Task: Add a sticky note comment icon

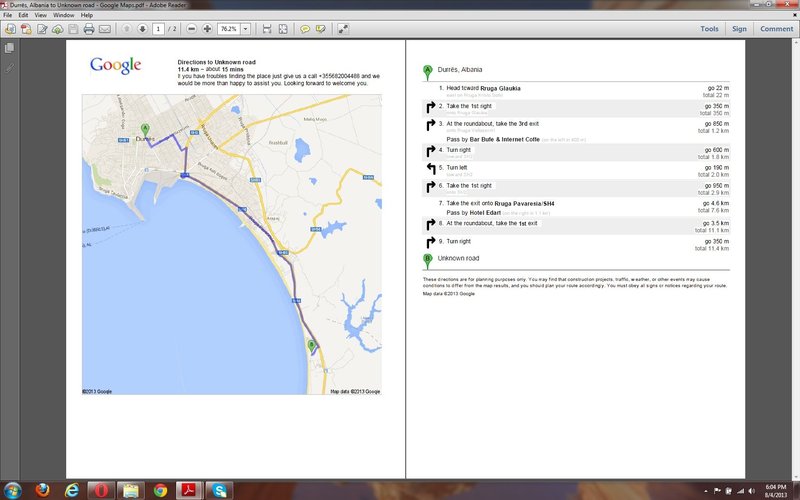Action: click(x=305, y=29)
